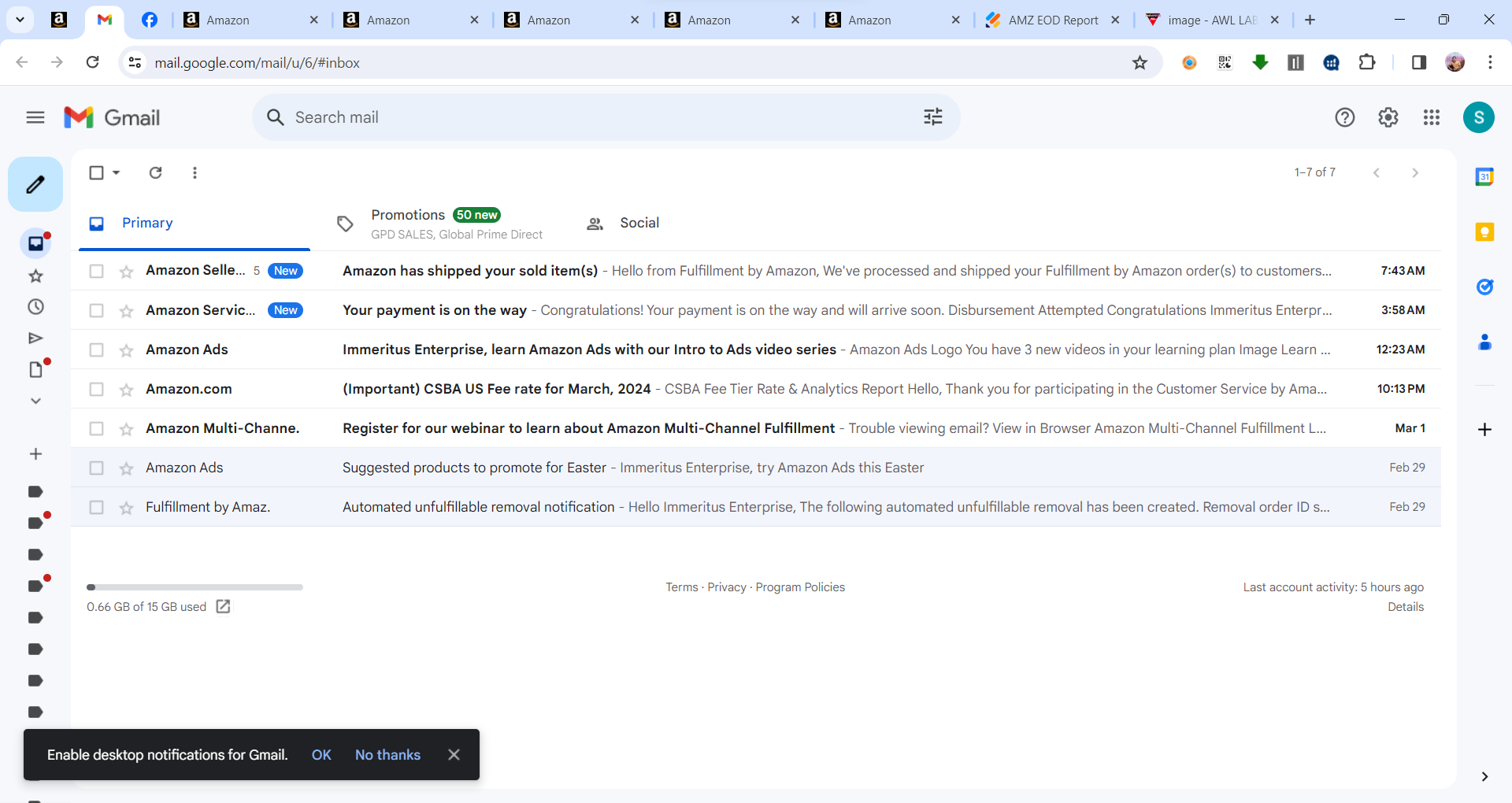Image resolution: width=1512 pixels, height=803 pixels.
Task: Switch to the Facebook pinned tab
Action: [149, 20]
